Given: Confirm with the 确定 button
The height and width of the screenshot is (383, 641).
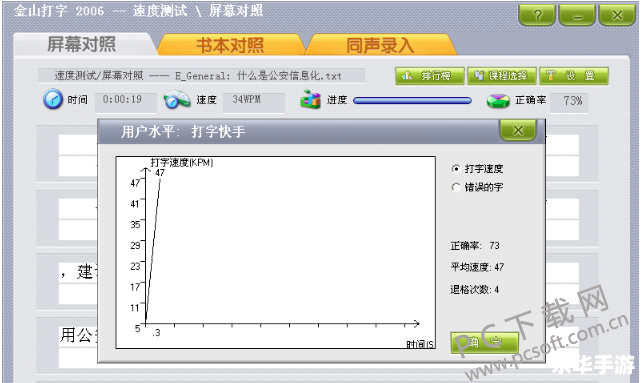Looking at the screenshot, I should coord(484,343).
